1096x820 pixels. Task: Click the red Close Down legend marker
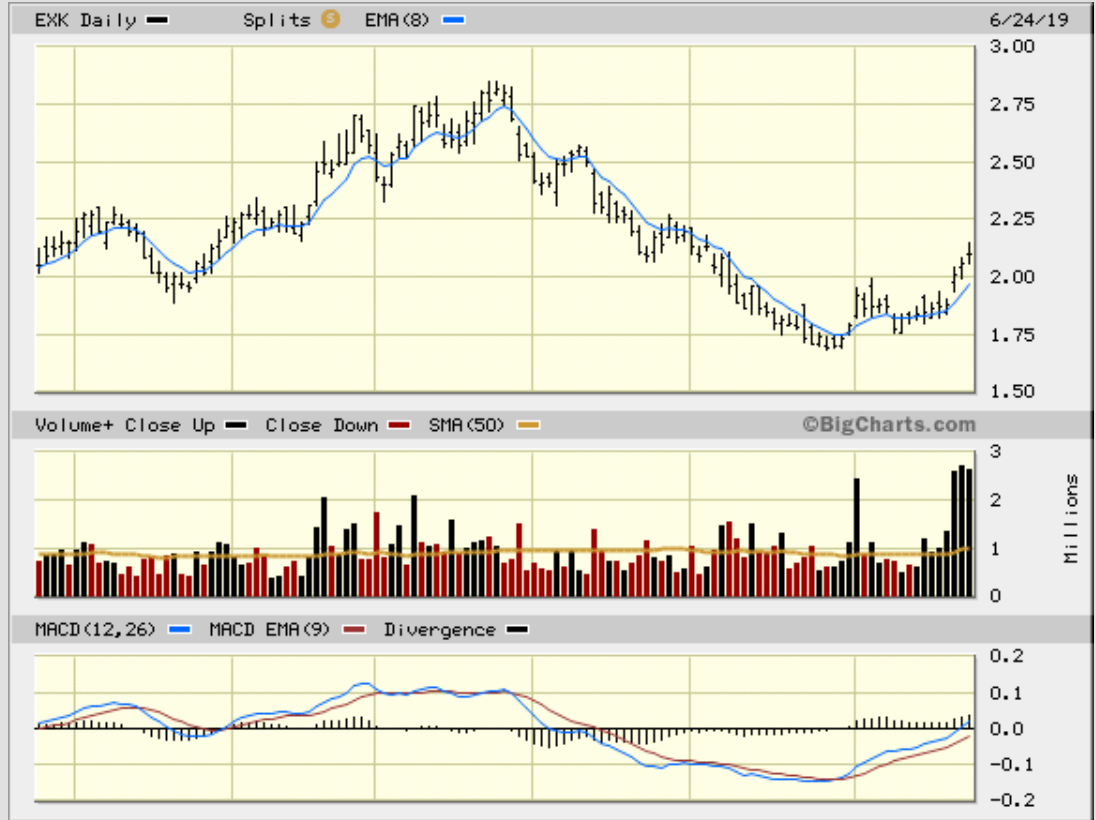[400, 426]
